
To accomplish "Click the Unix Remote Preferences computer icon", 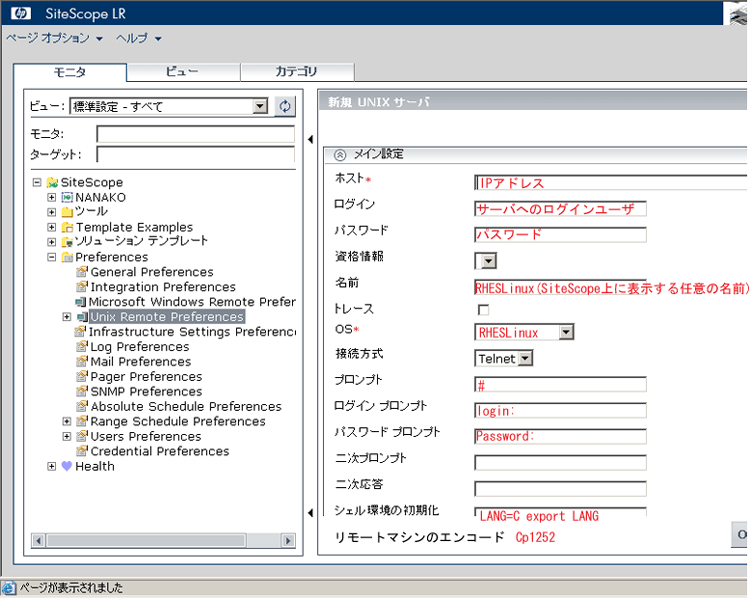I will pos(82,317).
